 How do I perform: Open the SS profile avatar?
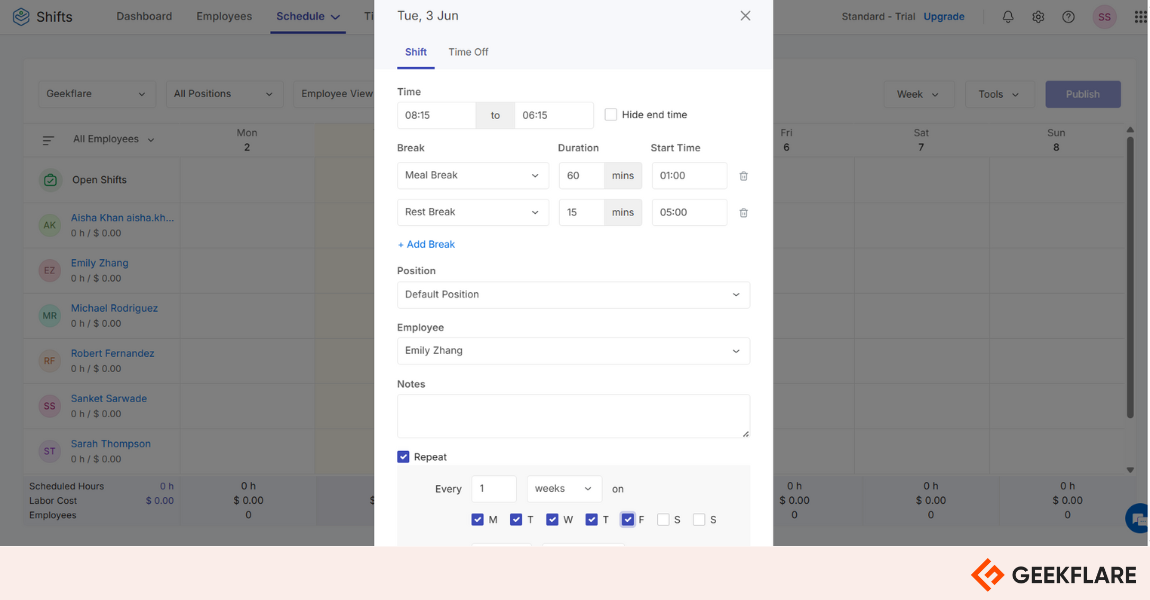click(x=1104, y=16)
